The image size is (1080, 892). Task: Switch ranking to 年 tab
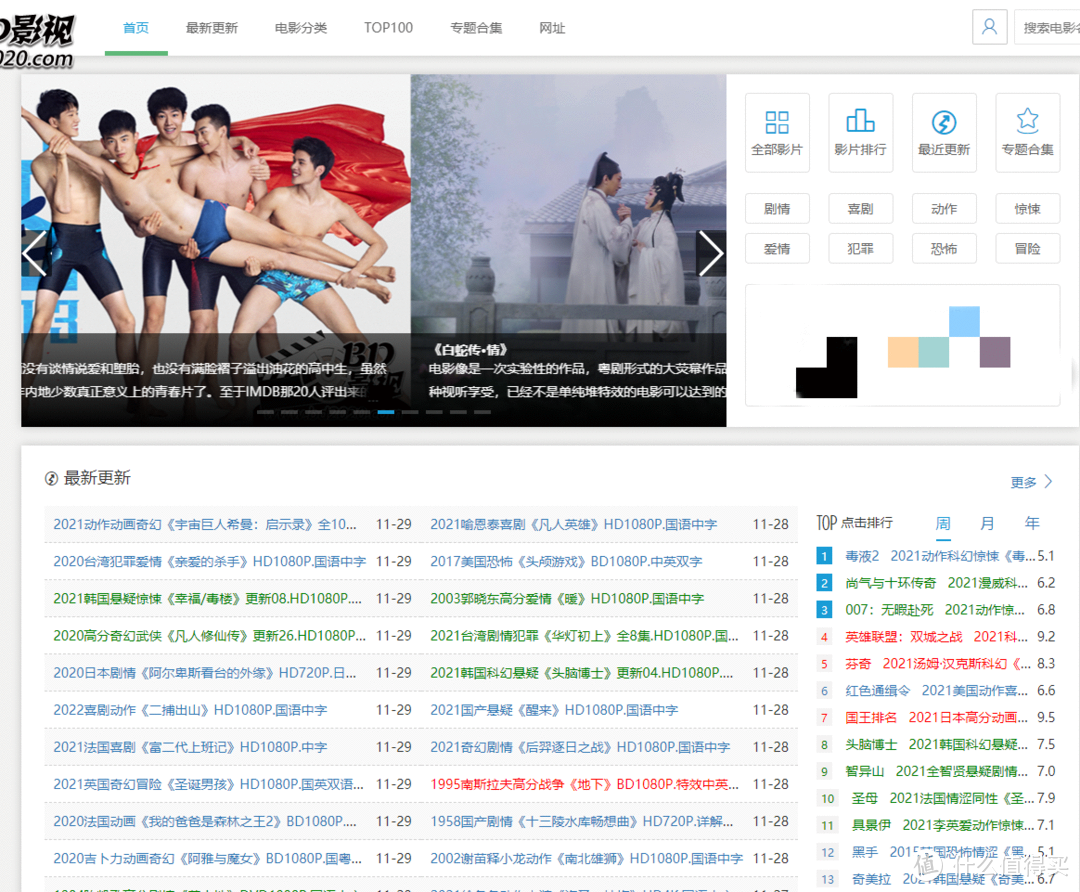pos(1032,523)
